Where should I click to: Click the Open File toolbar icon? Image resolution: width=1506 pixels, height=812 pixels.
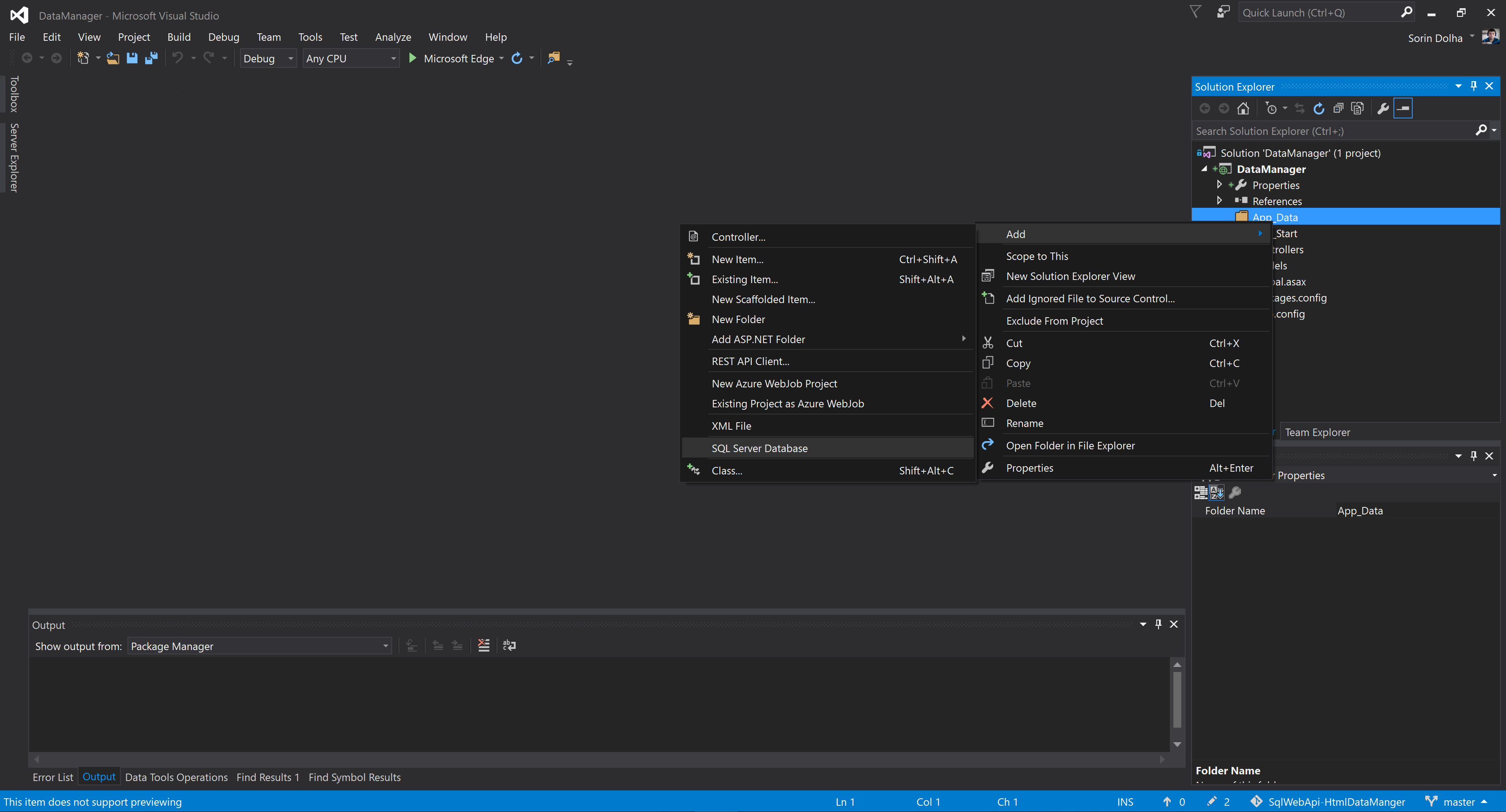tap(113, 58)
